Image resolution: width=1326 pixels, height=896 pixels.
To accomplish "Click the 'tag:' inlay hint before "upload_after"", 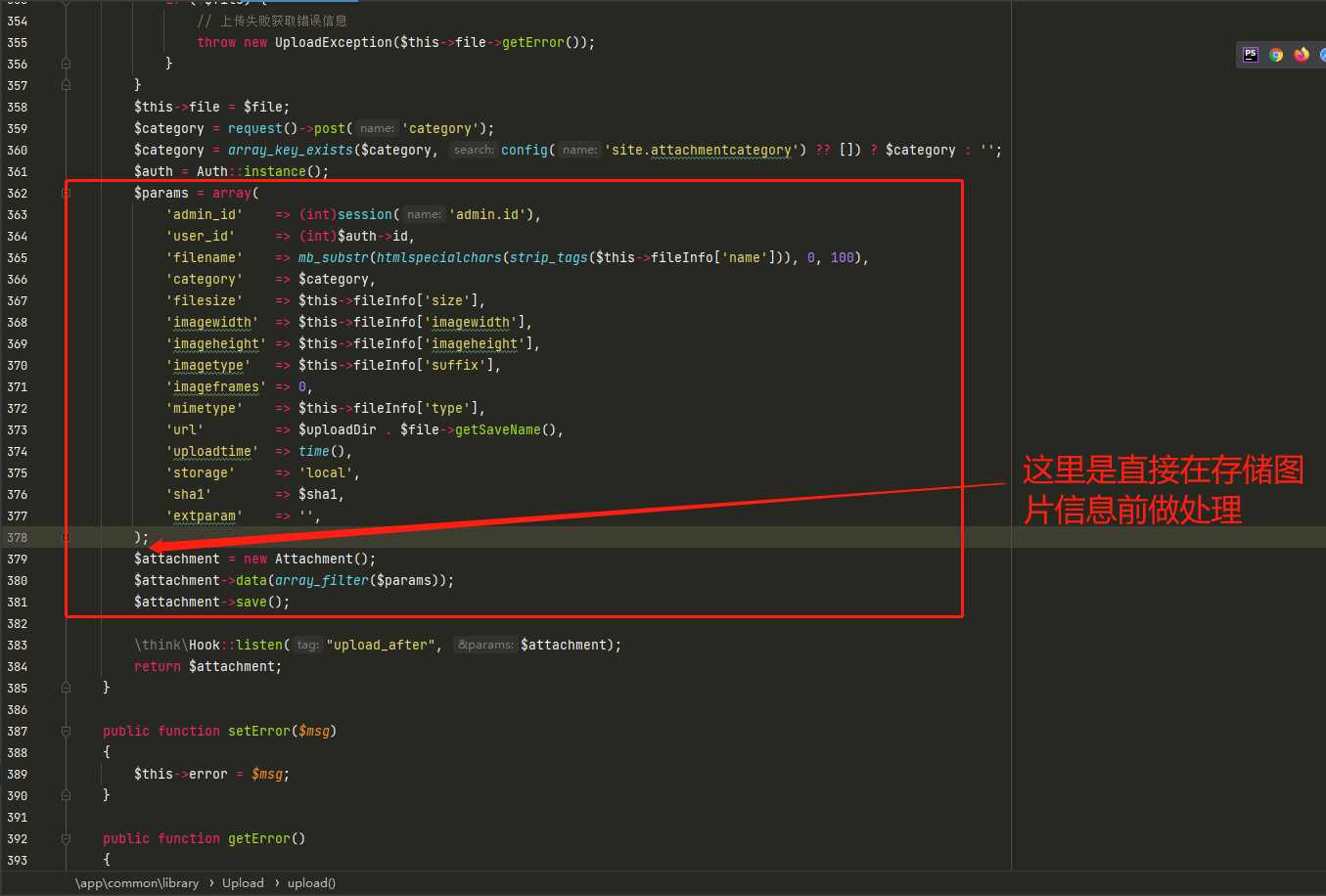I will tap(307, 645).
